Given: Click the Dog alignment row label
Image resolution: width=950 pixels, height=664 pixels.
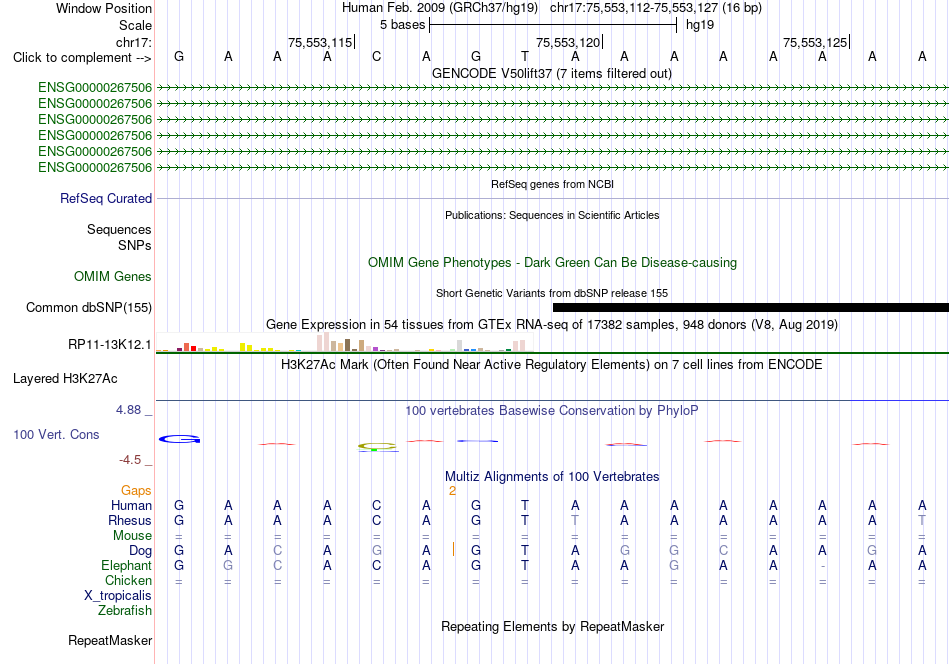Looking at the screenshot, I should [x=140, y=550].
